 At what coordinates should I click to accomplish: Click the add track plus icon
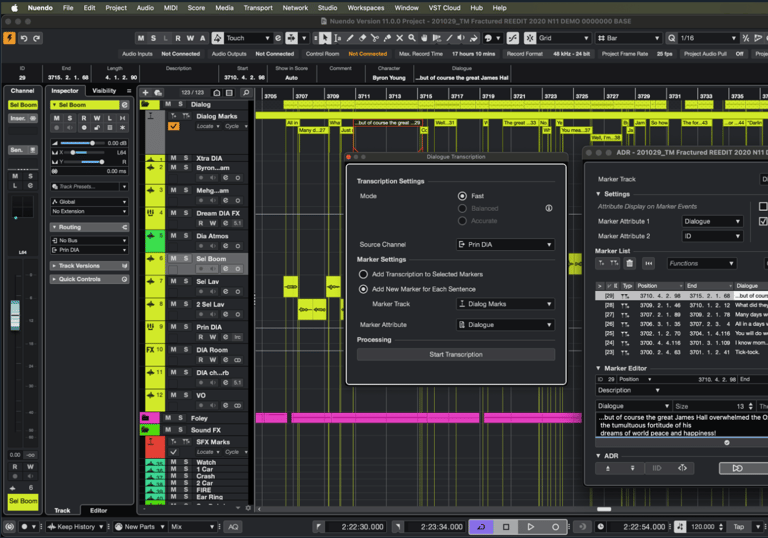tap(145, 91)
